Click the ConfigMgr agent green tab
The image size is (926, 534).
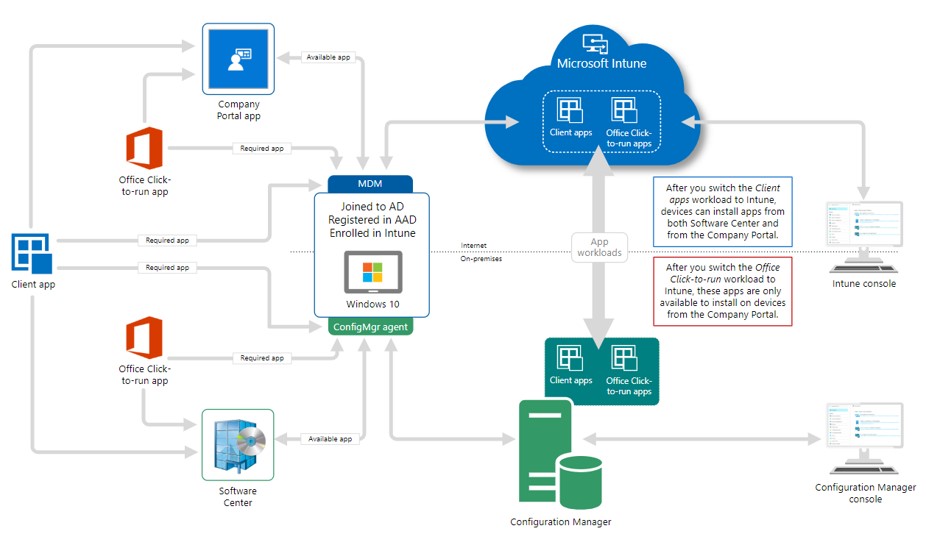coord(370,327)
